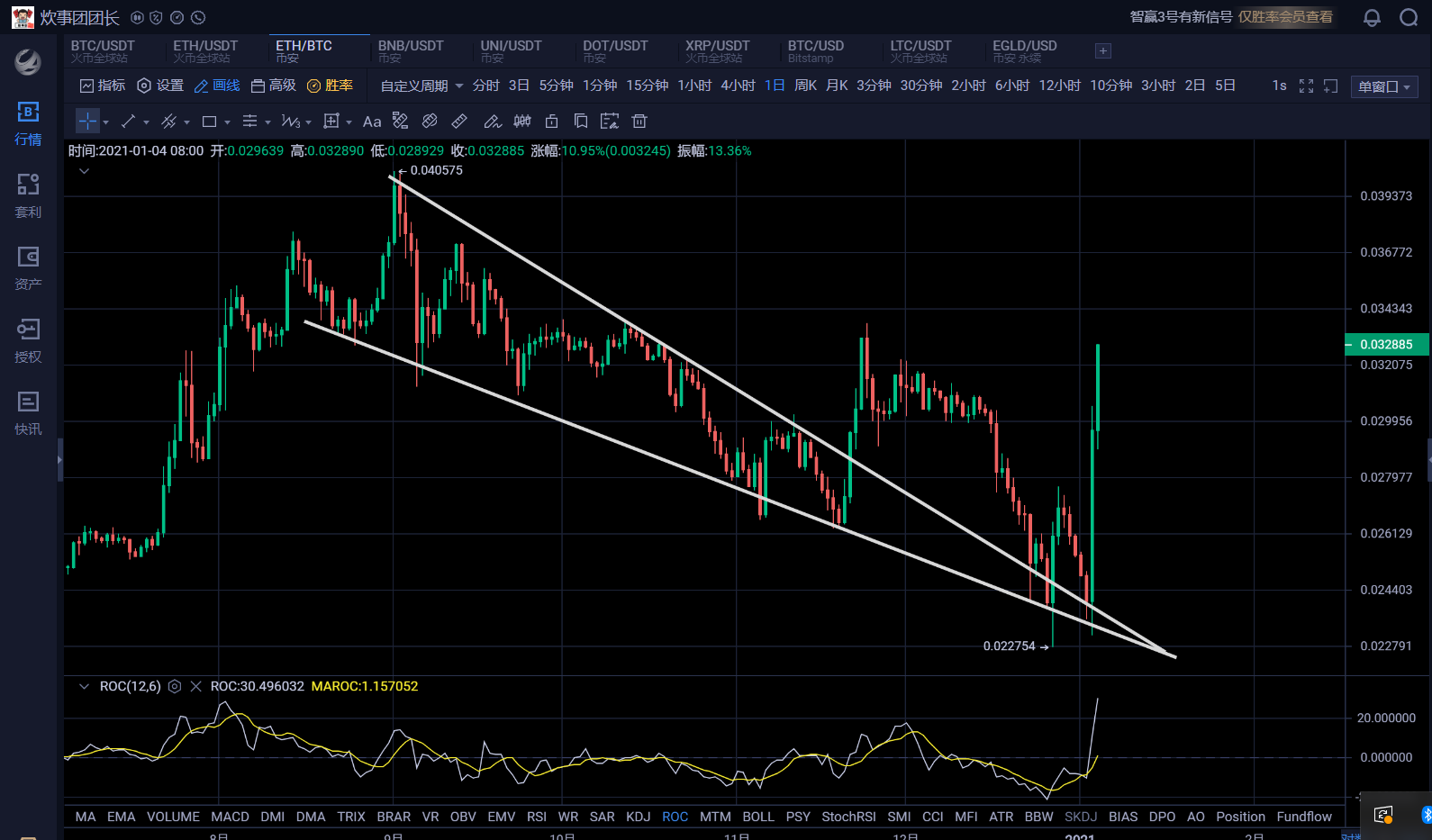Remove the ROC indicator panel
Viewport: 1432px width, 840px height.
(195, 686)
